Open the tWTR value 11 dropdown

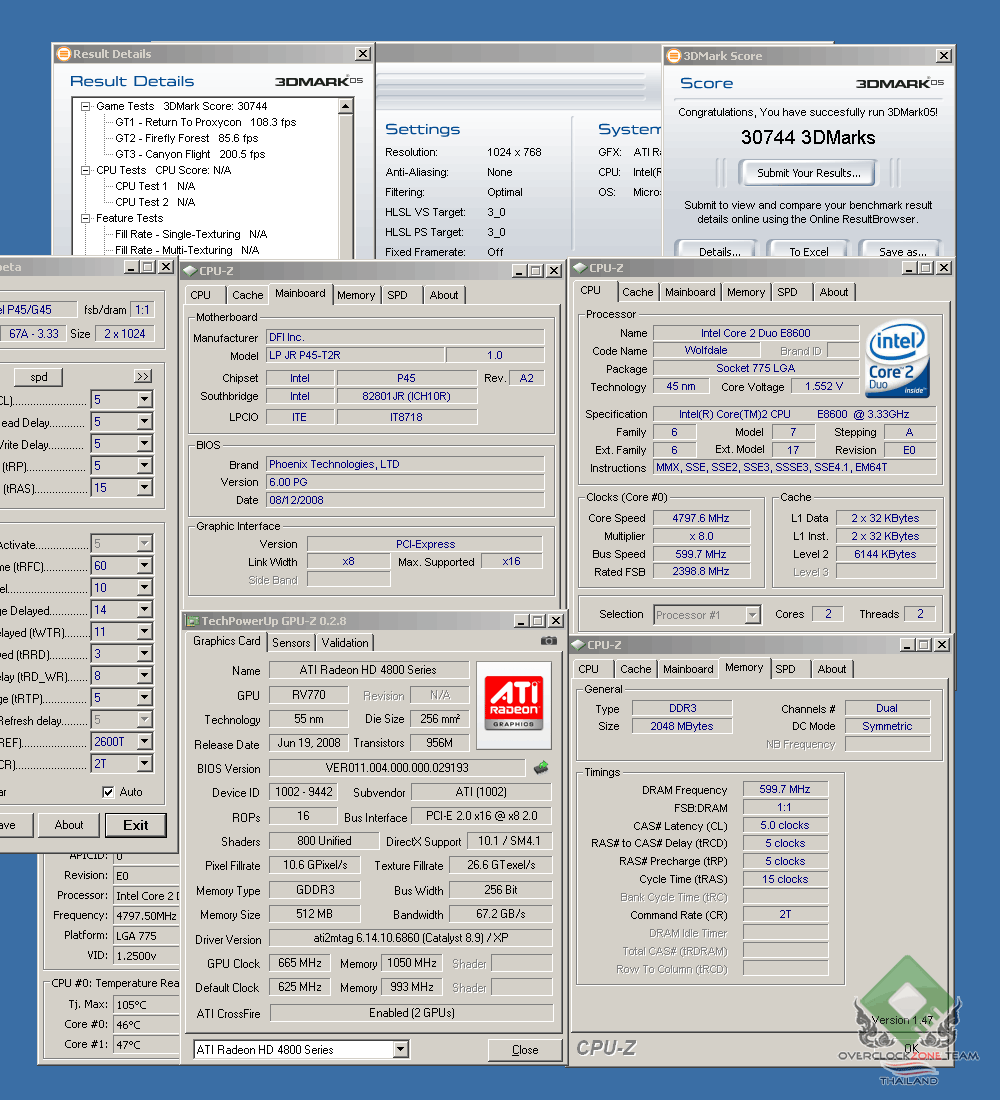[145, 631]
